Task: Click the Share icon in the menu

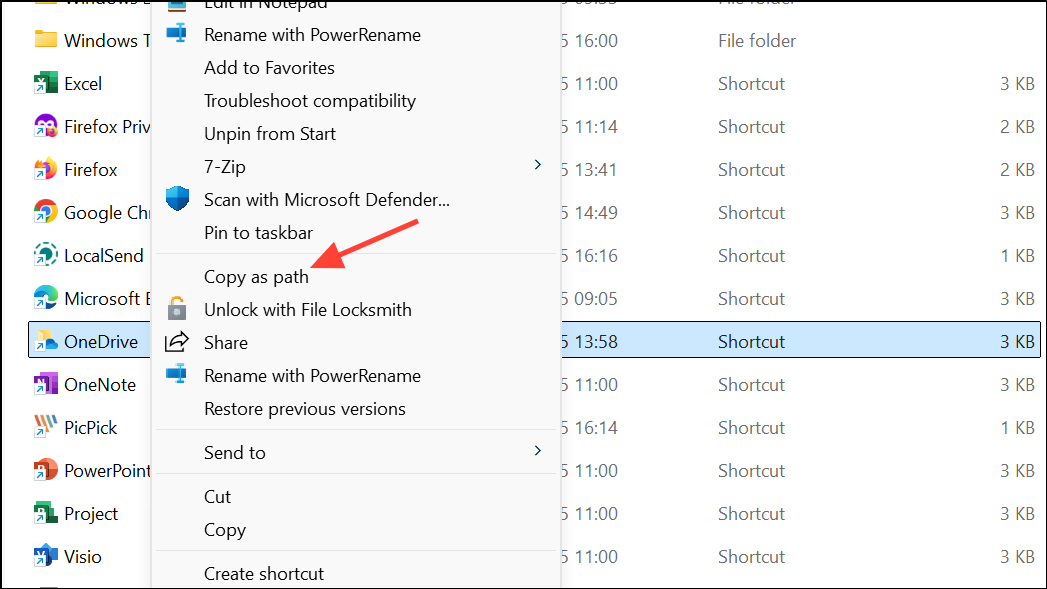Action: [177, 342]
